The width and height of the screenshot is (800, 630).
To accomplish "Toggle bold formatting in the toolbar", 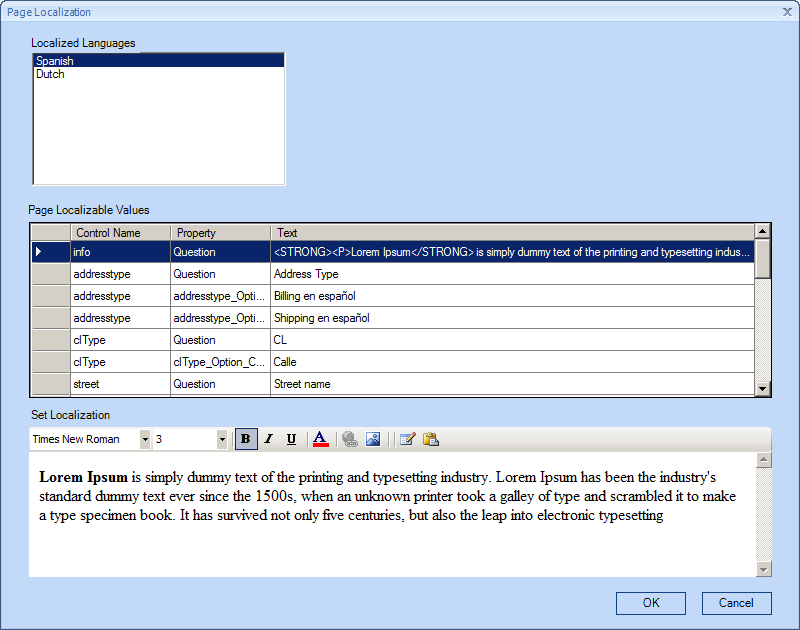I will pyautogui.click(x=245, y=439).
